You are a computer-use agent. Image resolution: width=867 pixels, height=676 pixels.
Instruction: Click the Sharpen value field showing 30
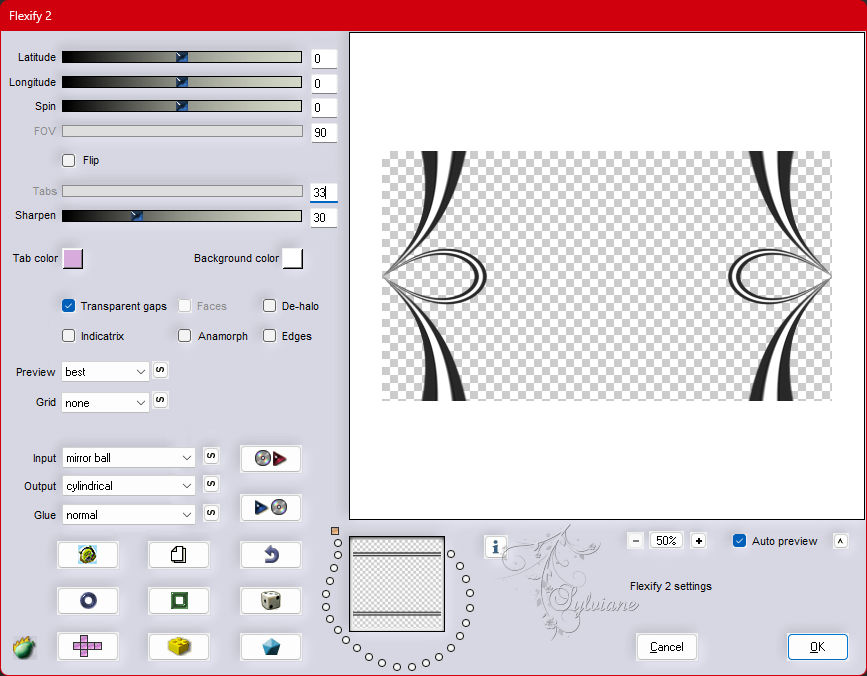coord(324,218)
